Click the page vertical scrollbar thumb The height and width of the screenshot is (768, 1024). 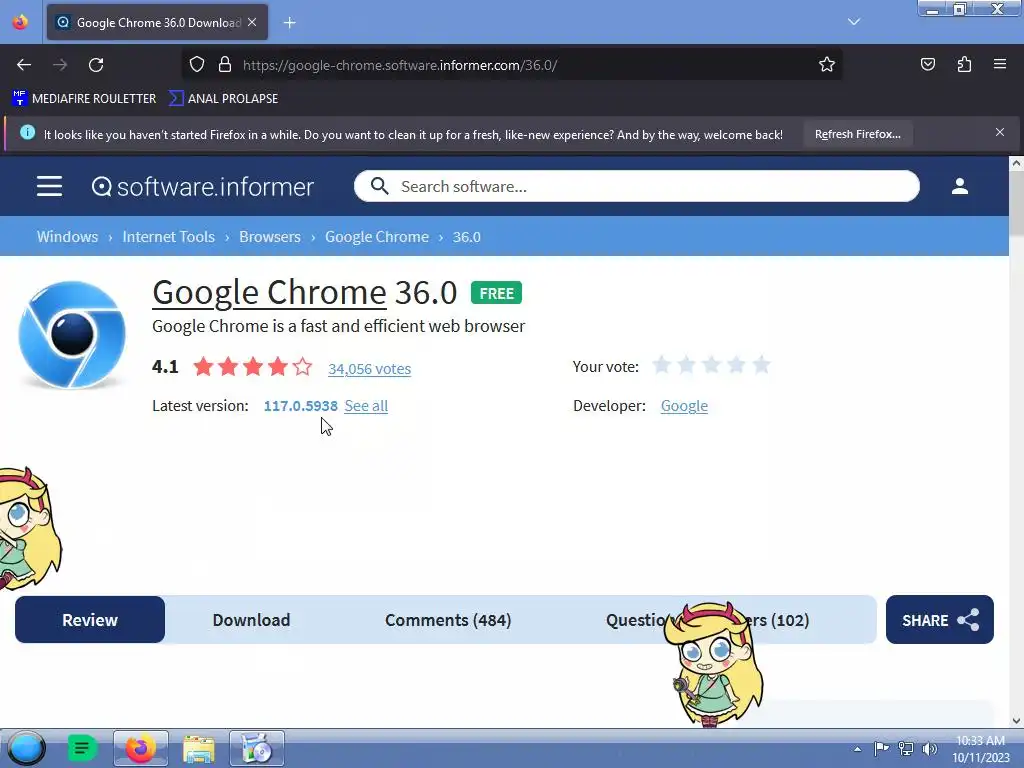[1016, 202]
